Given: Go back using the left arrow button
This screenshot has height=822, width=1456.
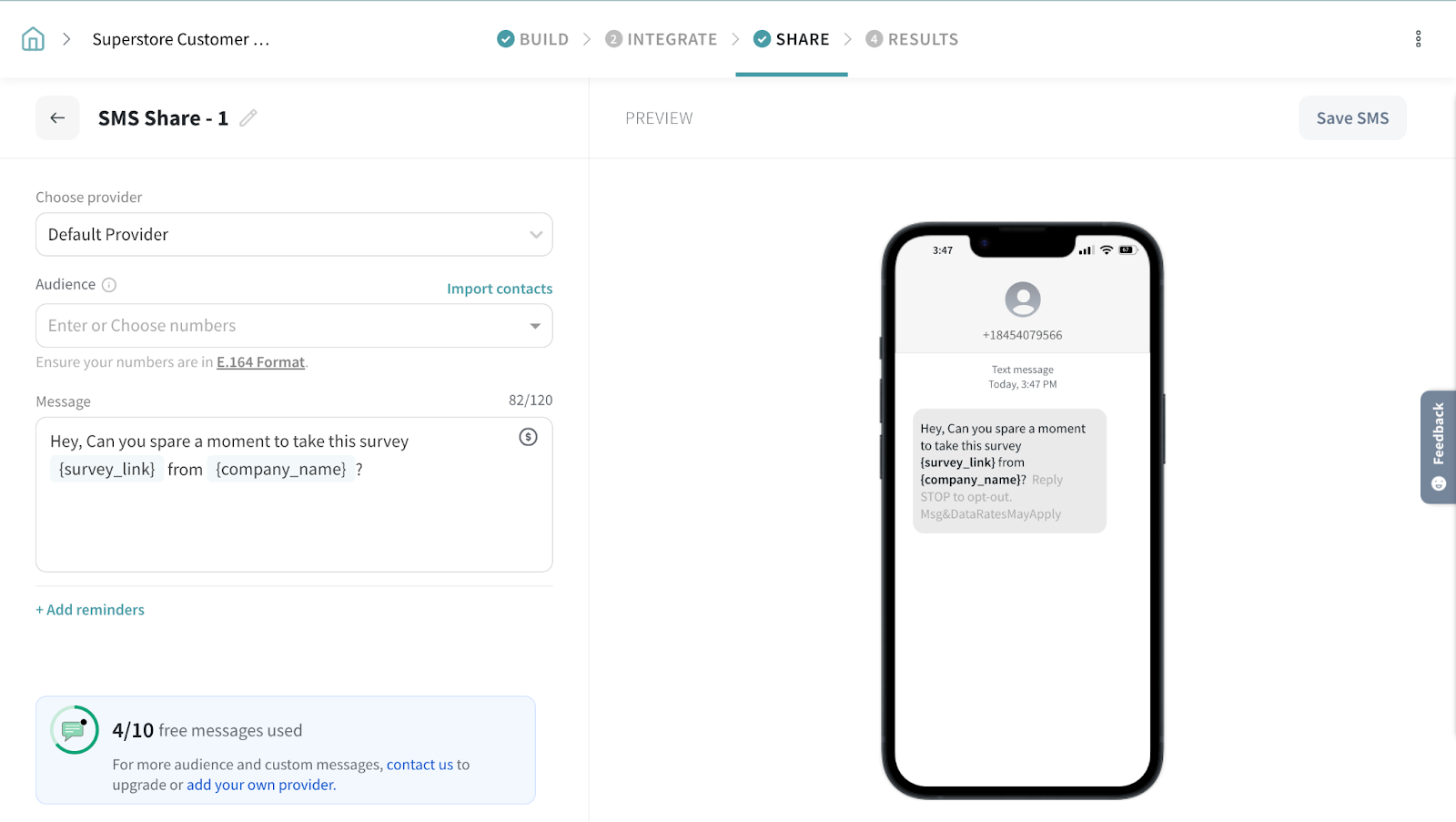Looking at the screenshot, I should [x=57, y=118].
